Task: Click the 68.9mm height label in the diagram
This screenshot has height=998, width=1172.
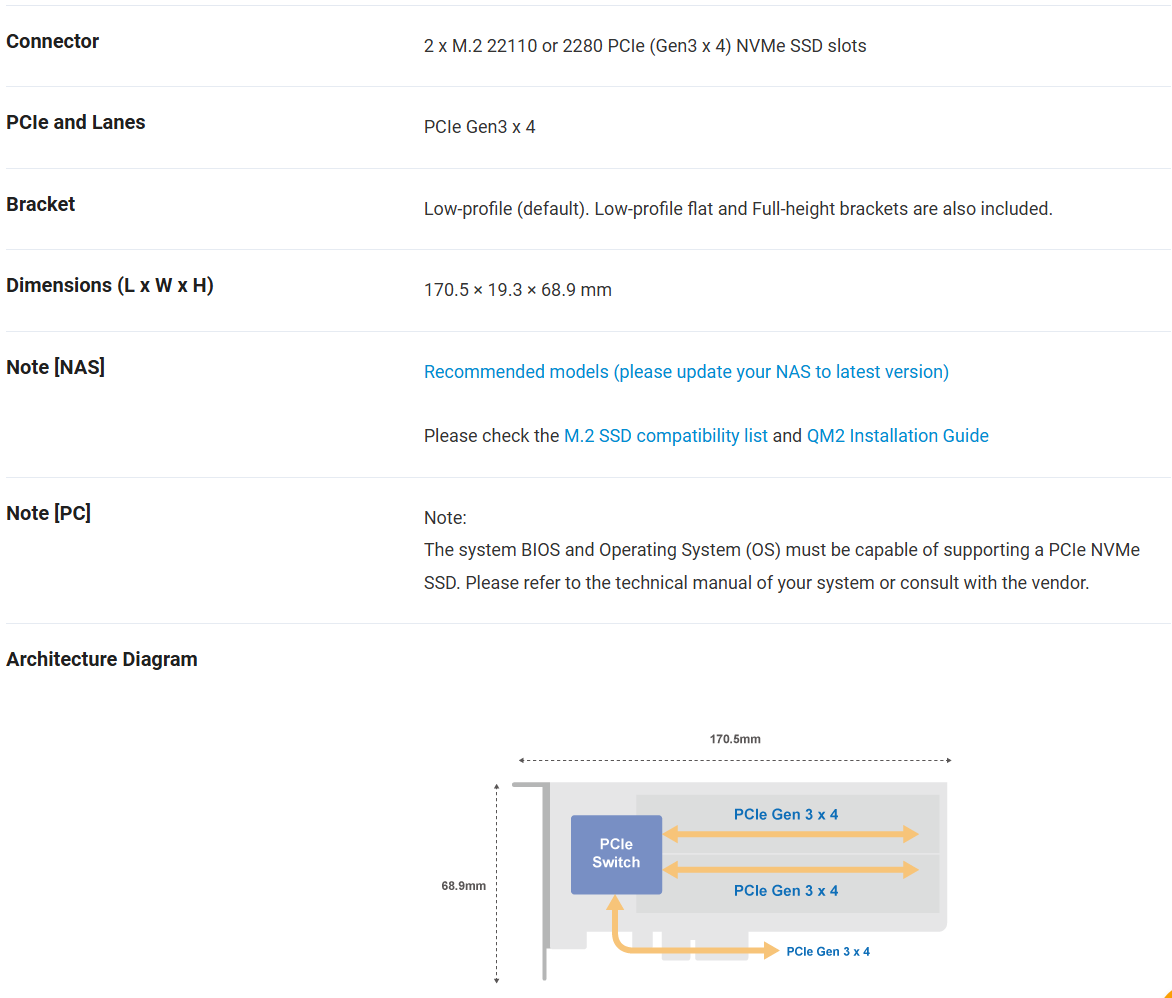Action: point(463,886)
